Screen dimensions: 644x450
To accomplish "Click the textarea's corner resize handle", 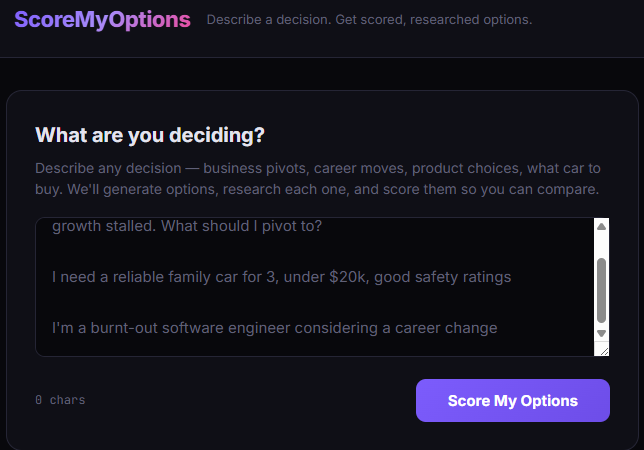I will pos(602,349).
